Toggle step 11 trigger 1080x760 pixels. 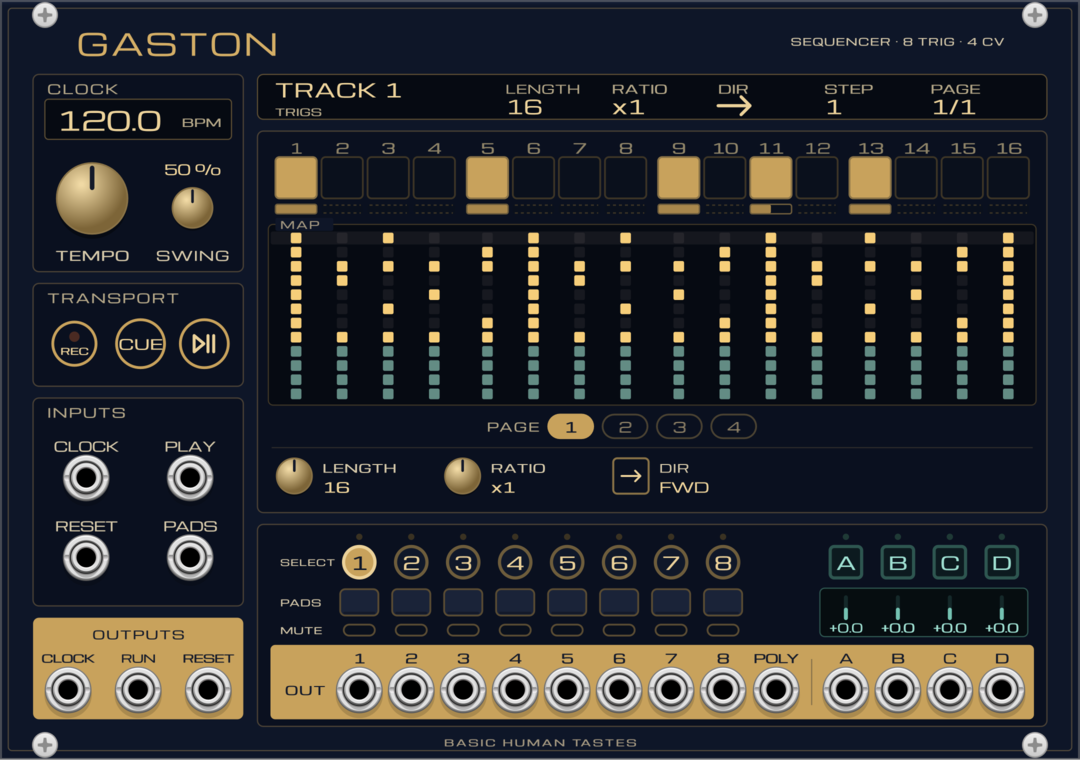click(x=771, y=178)
